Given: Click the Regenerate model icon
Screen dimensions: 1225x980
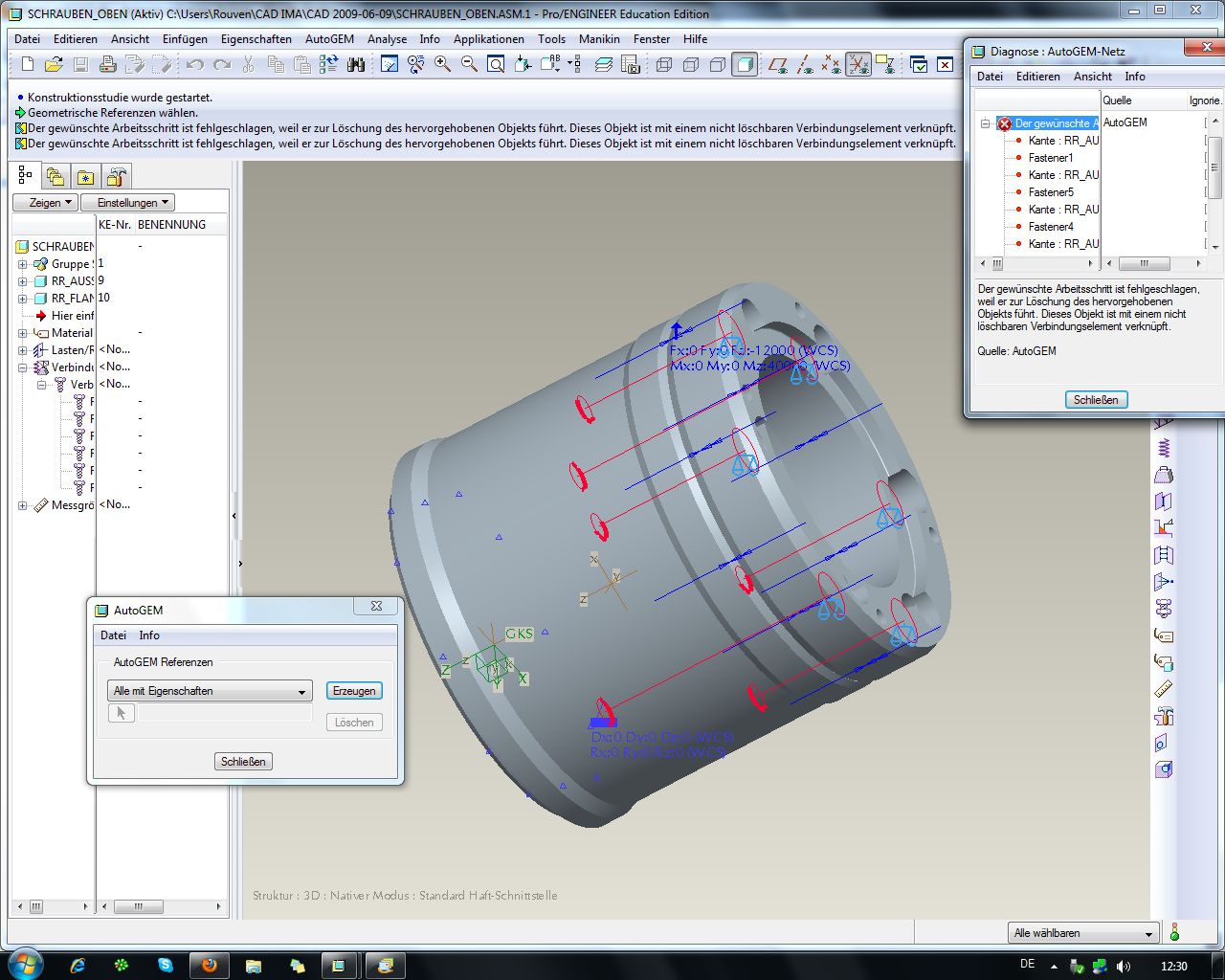Looking at the screenshot, I should pos(329,64).
